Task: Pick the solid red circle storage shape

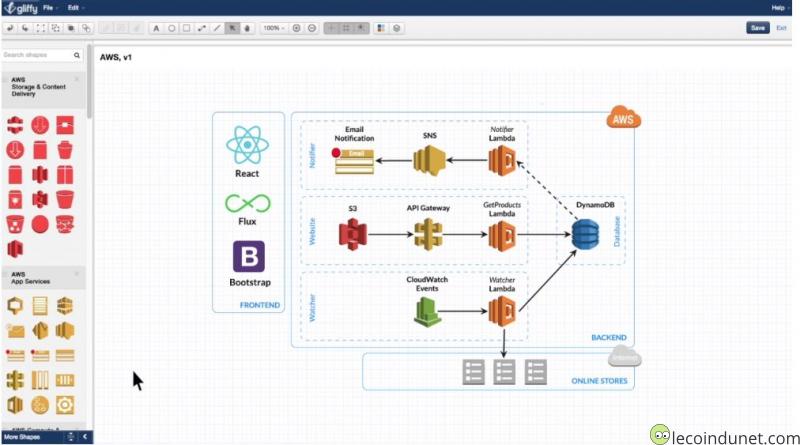Action: (40, 224)
